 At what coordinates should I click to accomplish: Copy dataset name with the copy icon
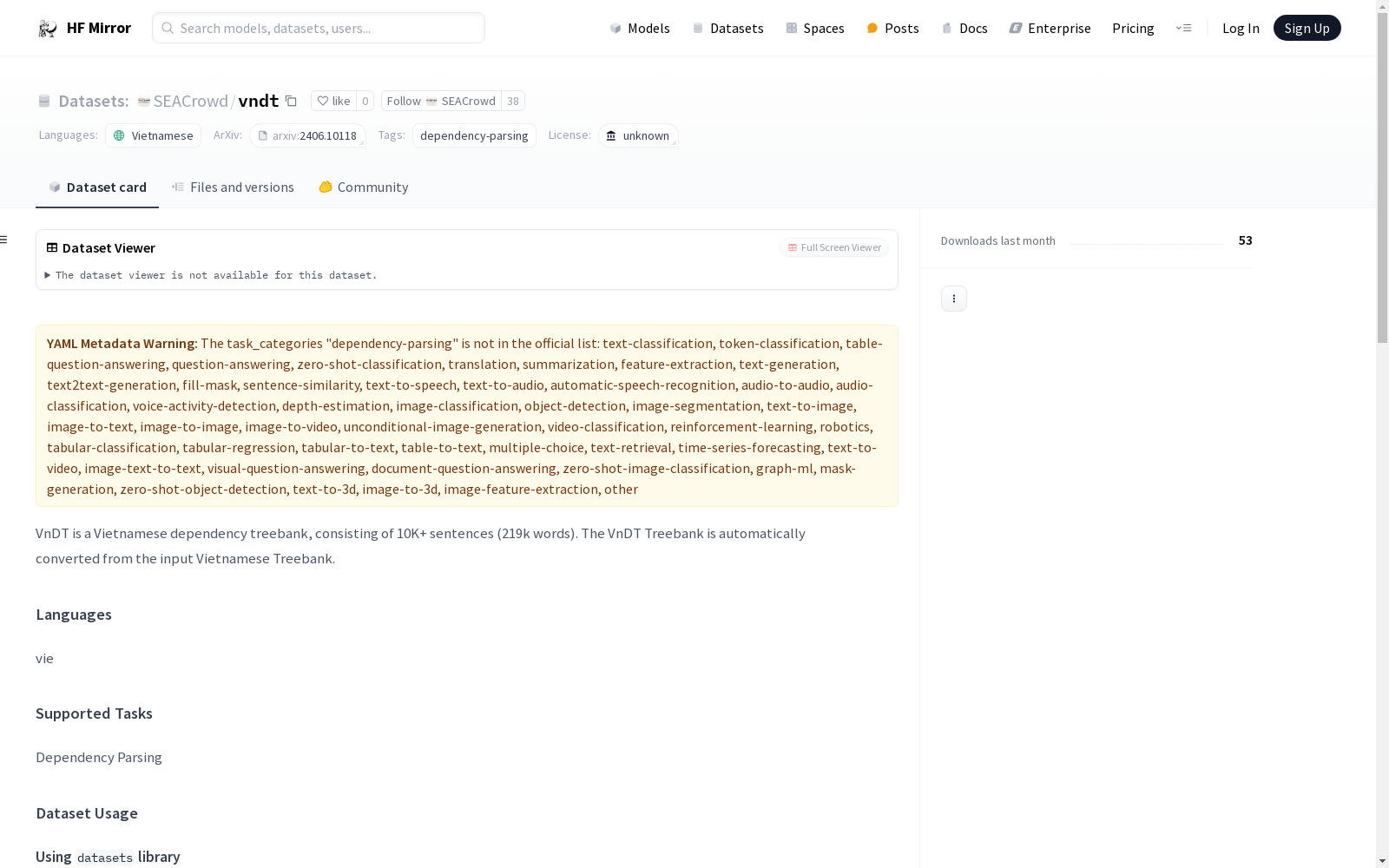(x=291, y=102)
